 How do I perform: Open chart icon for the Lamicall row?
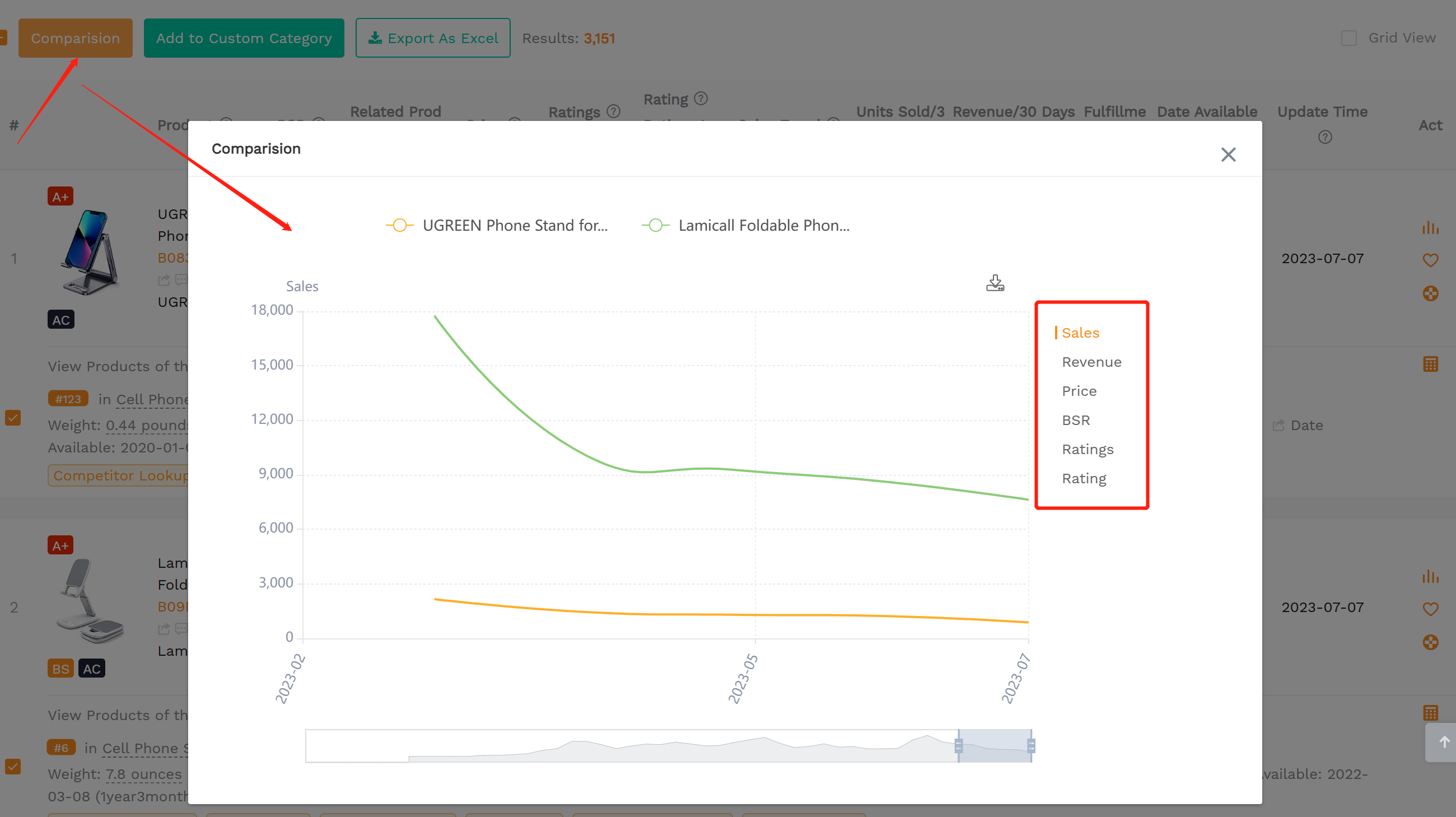click(x=1430, y=576)
